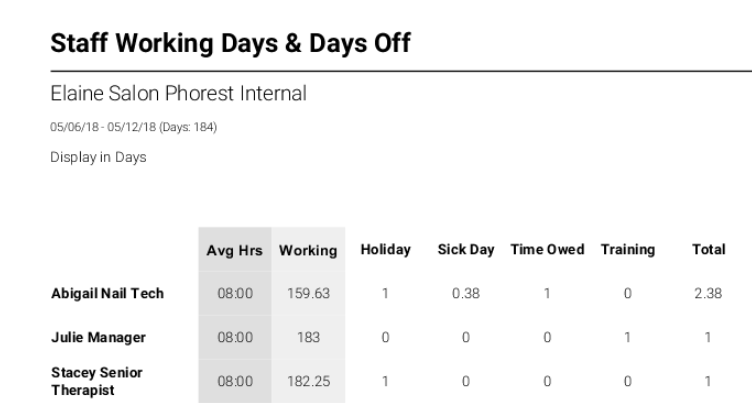Click the date range 05/06/18 - 05/12/18
The image size is (752, 403).
pyautogui.click(x=103, y=127)
